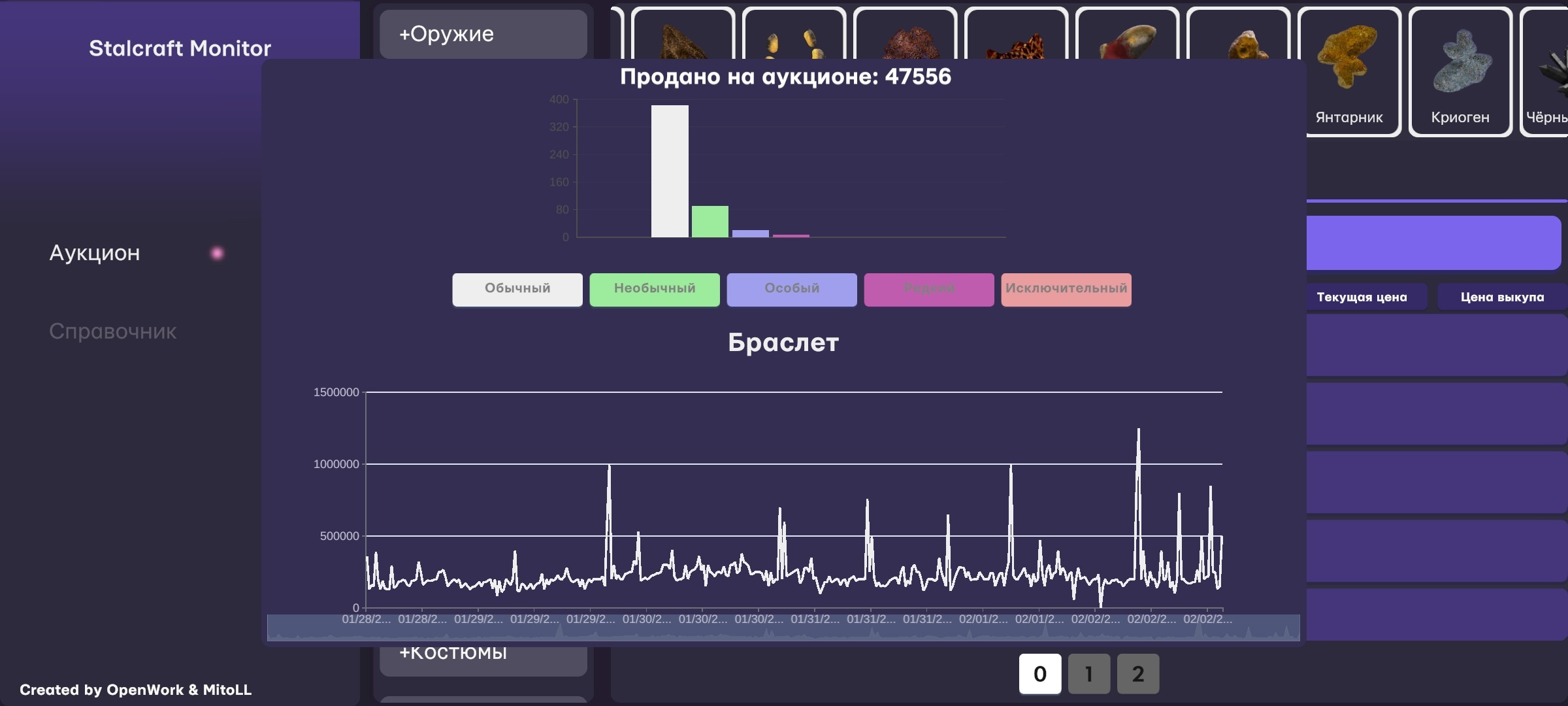Go to page 2
The image size is (1568, 706).
(x=1138, y=673)
